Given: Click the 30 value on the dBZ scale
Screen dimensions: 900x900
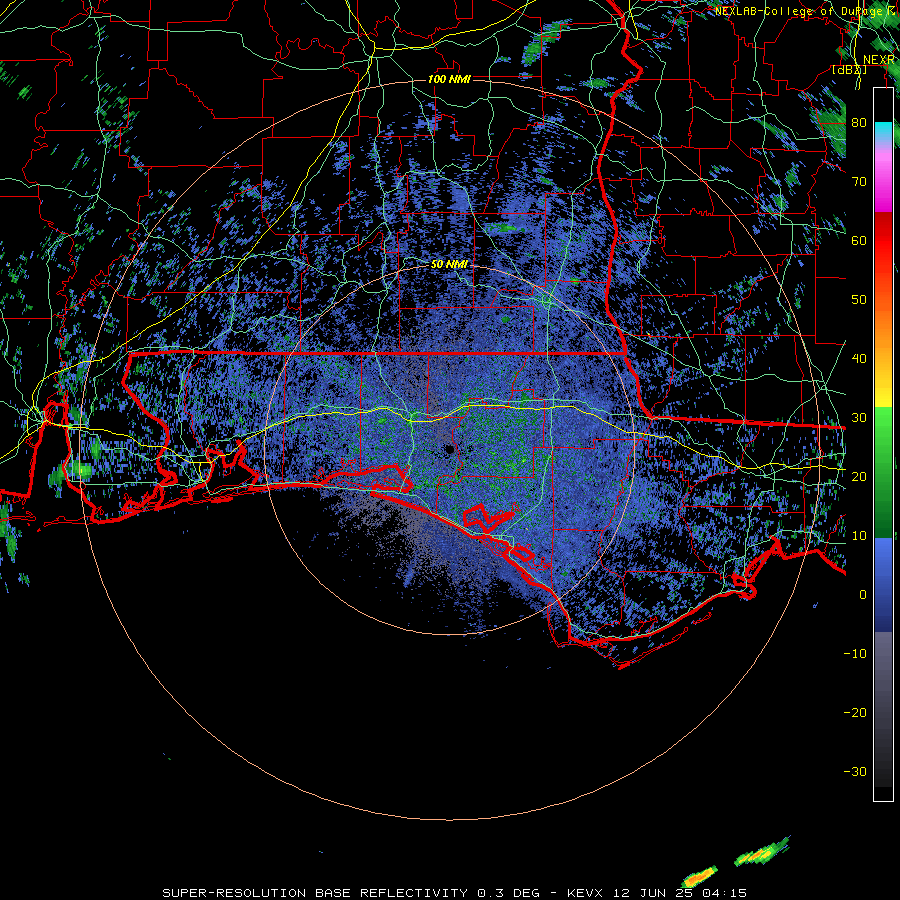Looking at the screenshot, I should tap(859, 418).
